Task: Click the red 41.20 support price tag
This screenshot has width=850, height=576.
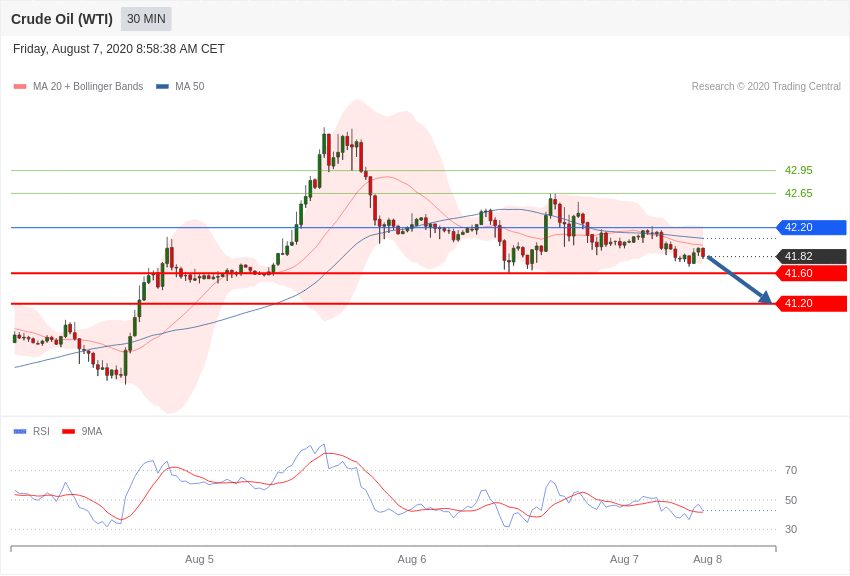Action: [812, 303]
